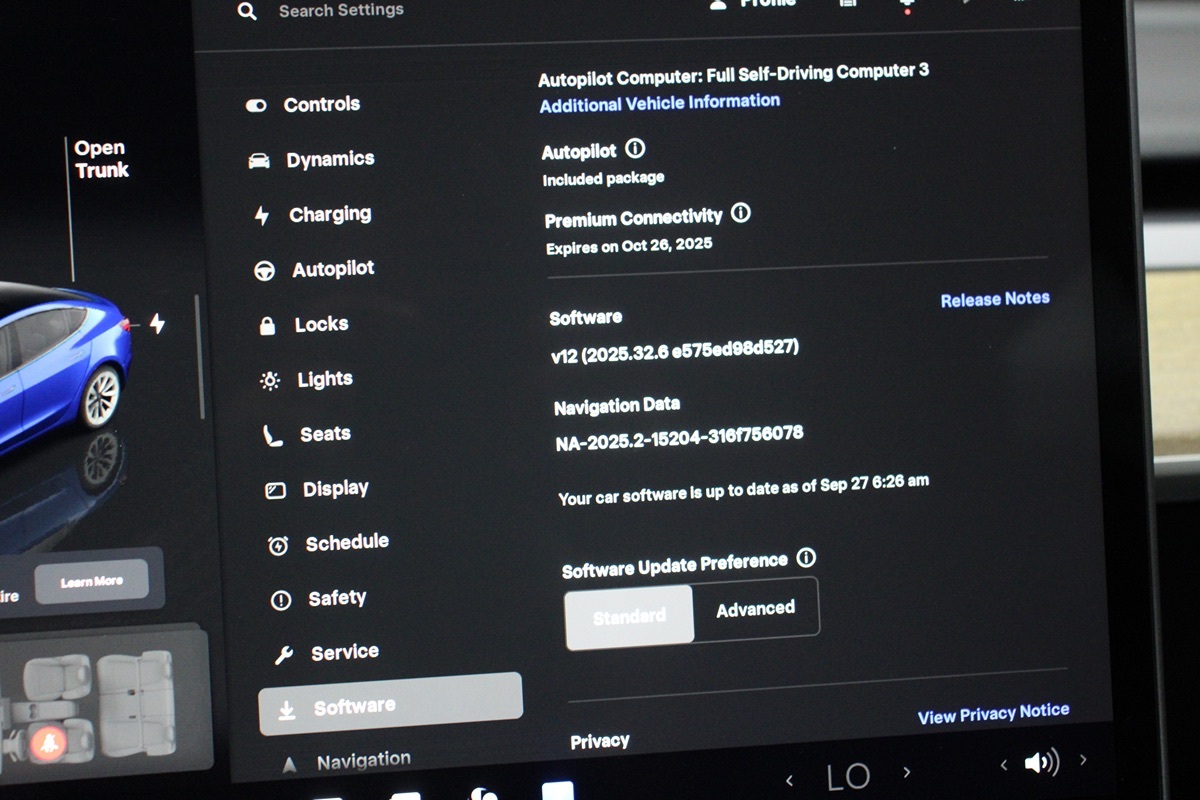Open the Additional Vehicle Information link
Screen dimensions: 1200x800
coord(660,103)
